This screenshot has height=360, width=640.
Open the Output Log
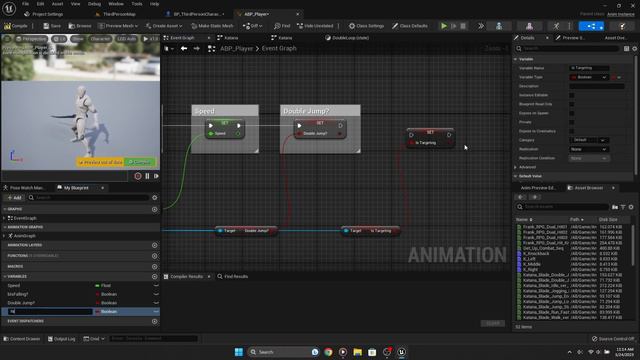pyautogui.click(x=62, y=339)
